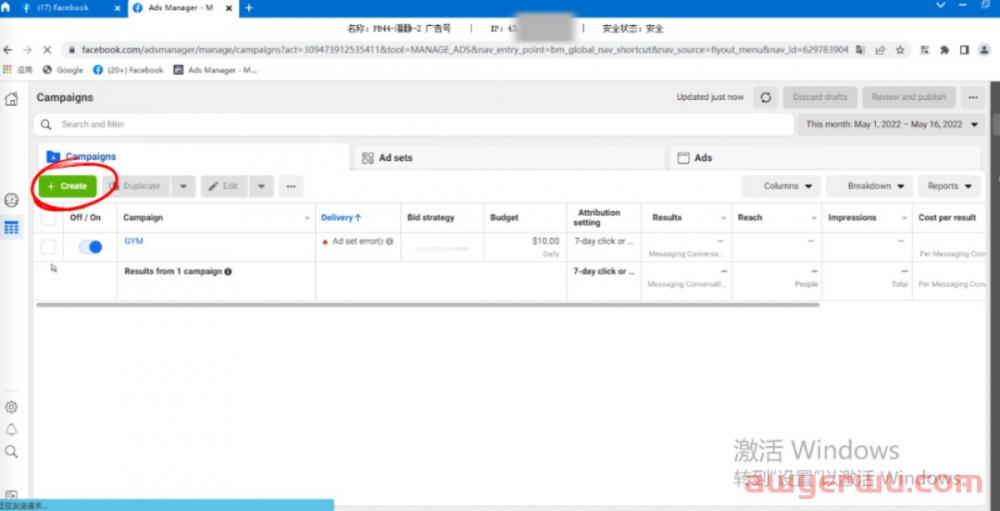Click Review and publish button

point(909,98)
